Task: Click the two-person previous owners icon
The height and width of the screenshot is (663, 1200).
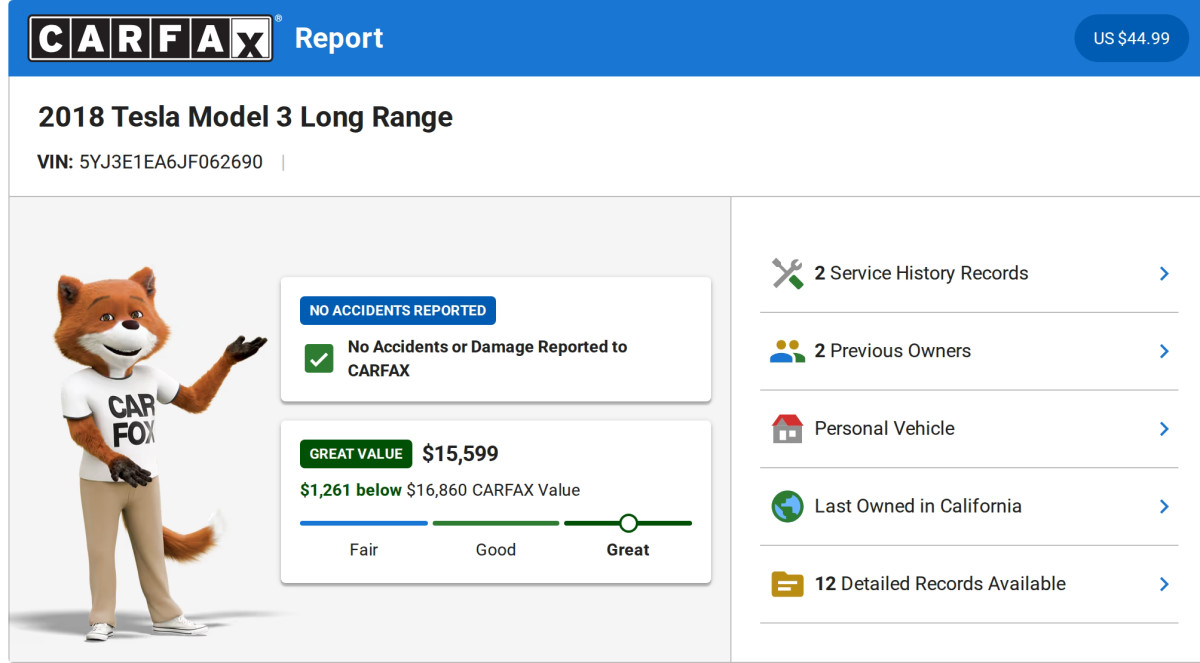Action: 788,351
